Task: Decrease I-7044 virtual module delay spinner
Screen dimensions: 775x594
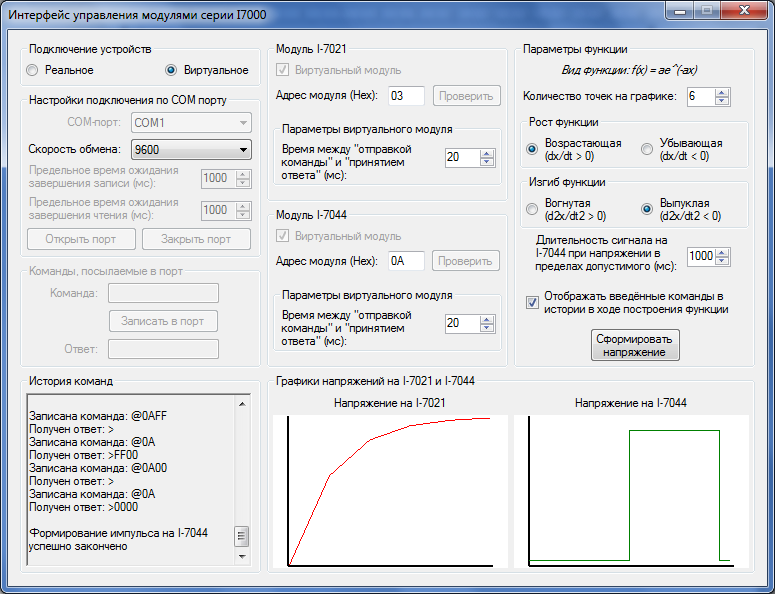Action: (x=487, y=328)
